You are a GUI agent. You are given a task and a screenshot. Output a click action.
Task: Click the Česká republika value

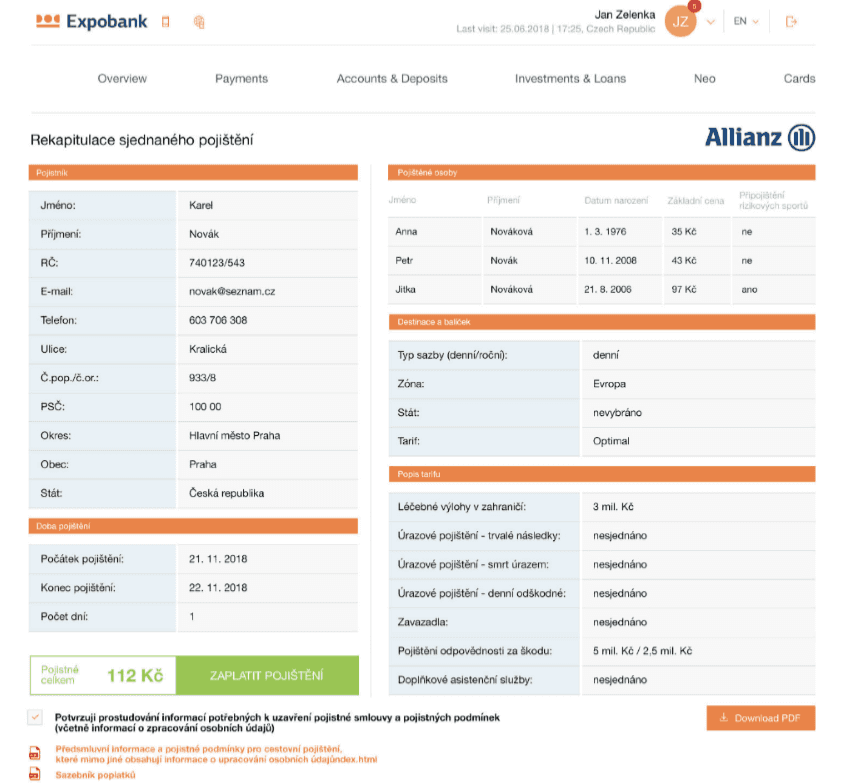tap(227, 493)
